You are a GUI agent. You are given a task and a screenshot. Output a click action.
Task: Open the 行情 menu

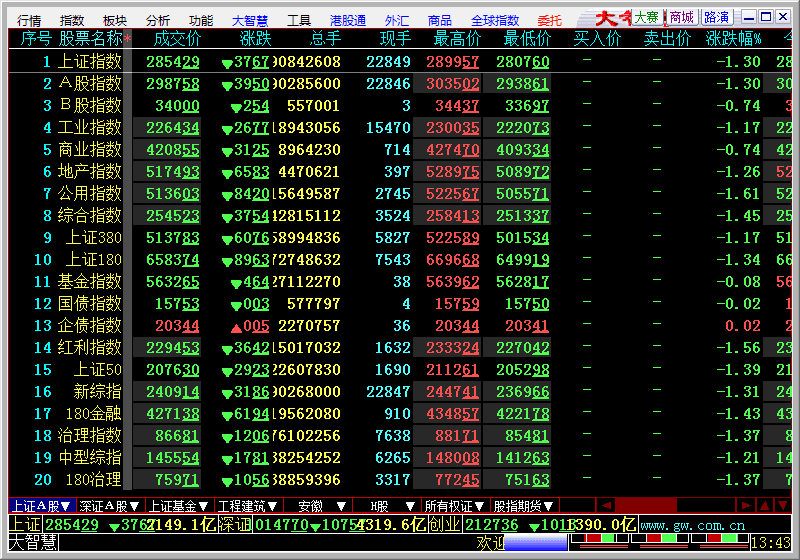coord(29,20)
